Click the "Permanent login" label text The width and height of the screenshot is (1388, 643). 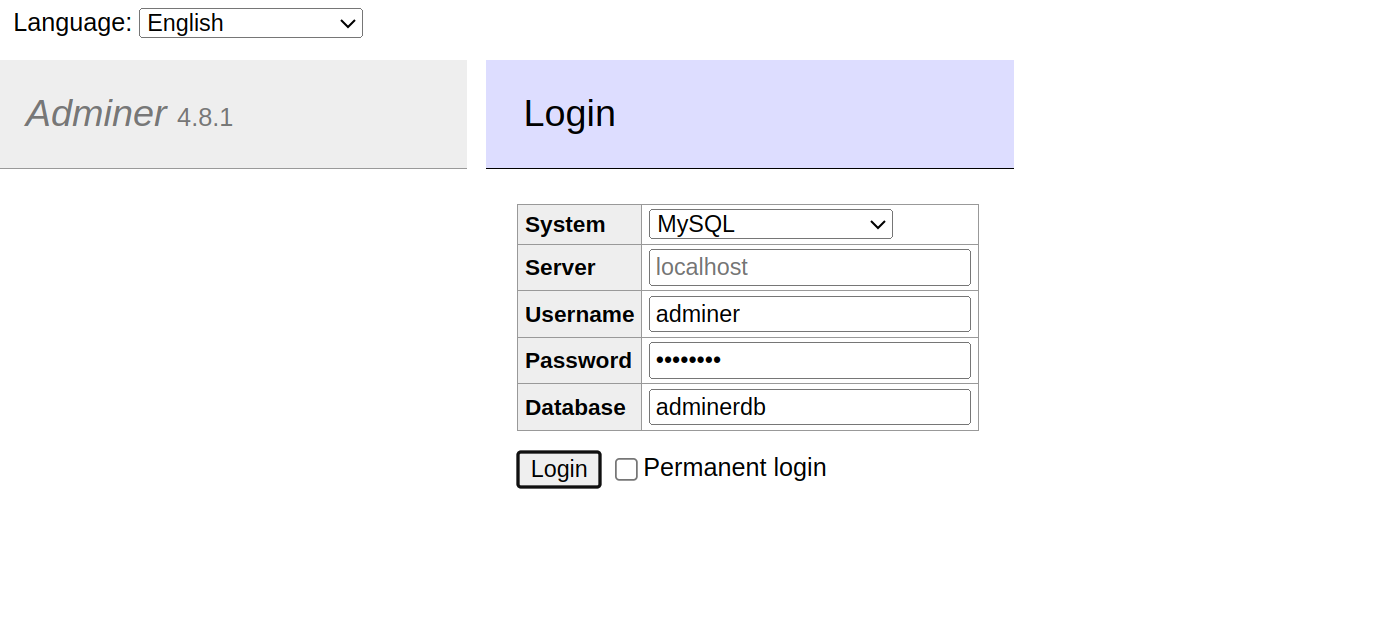pyautogui.click(x=734, y=468)
